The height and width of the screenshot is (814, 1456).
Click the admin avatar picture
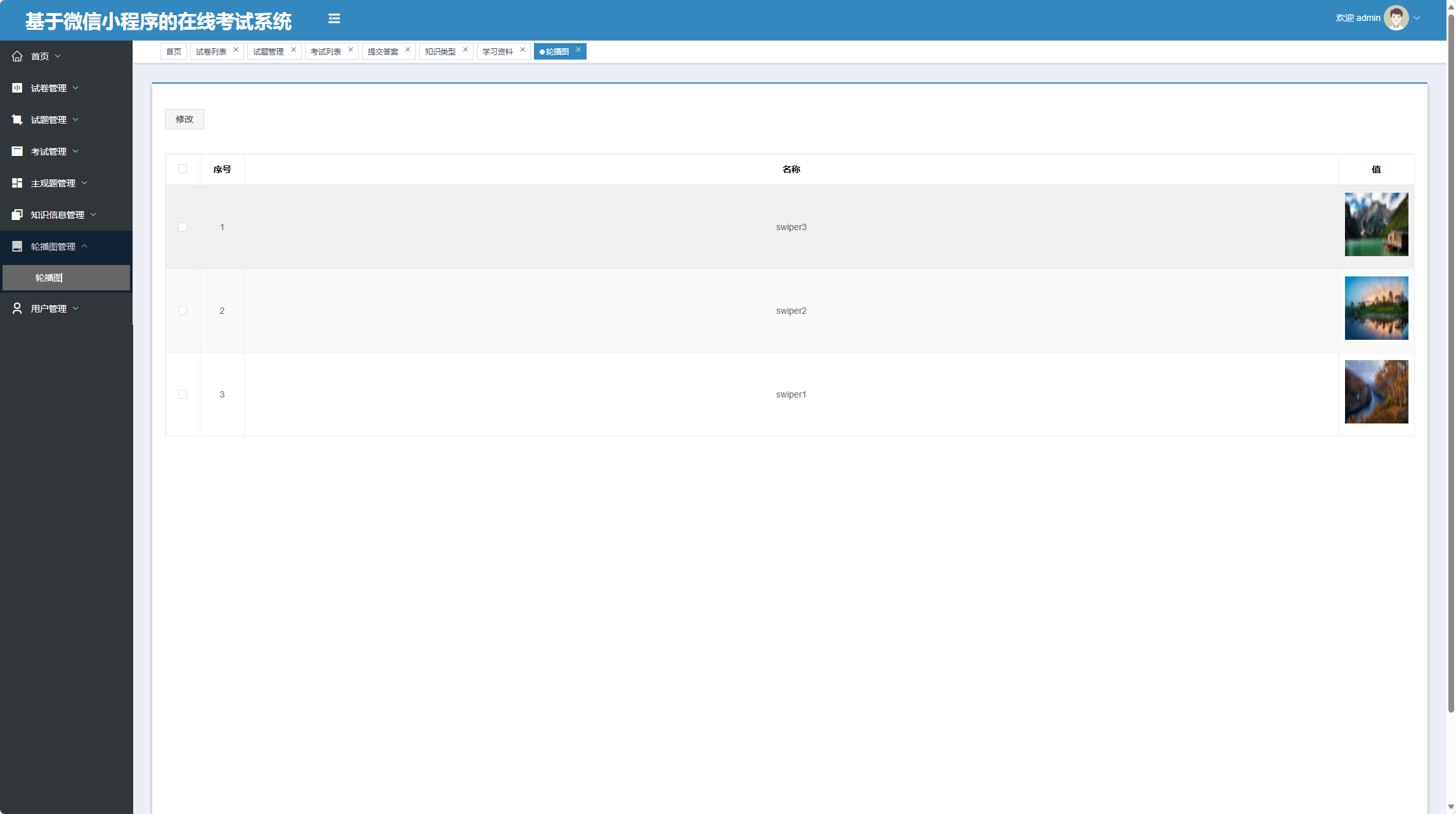click(1396, 18)
